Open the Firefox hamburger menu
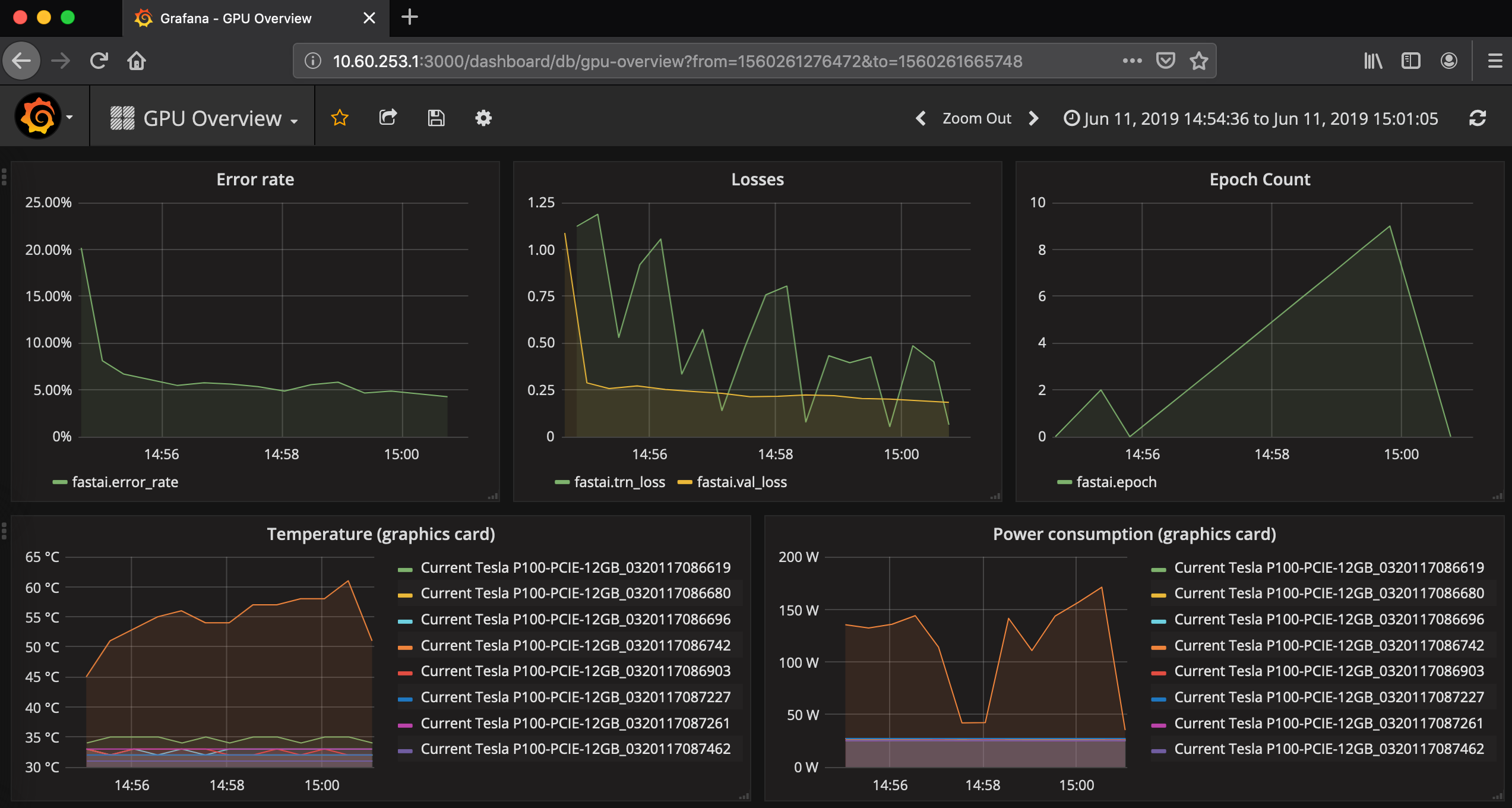 tap(1495, 61)
